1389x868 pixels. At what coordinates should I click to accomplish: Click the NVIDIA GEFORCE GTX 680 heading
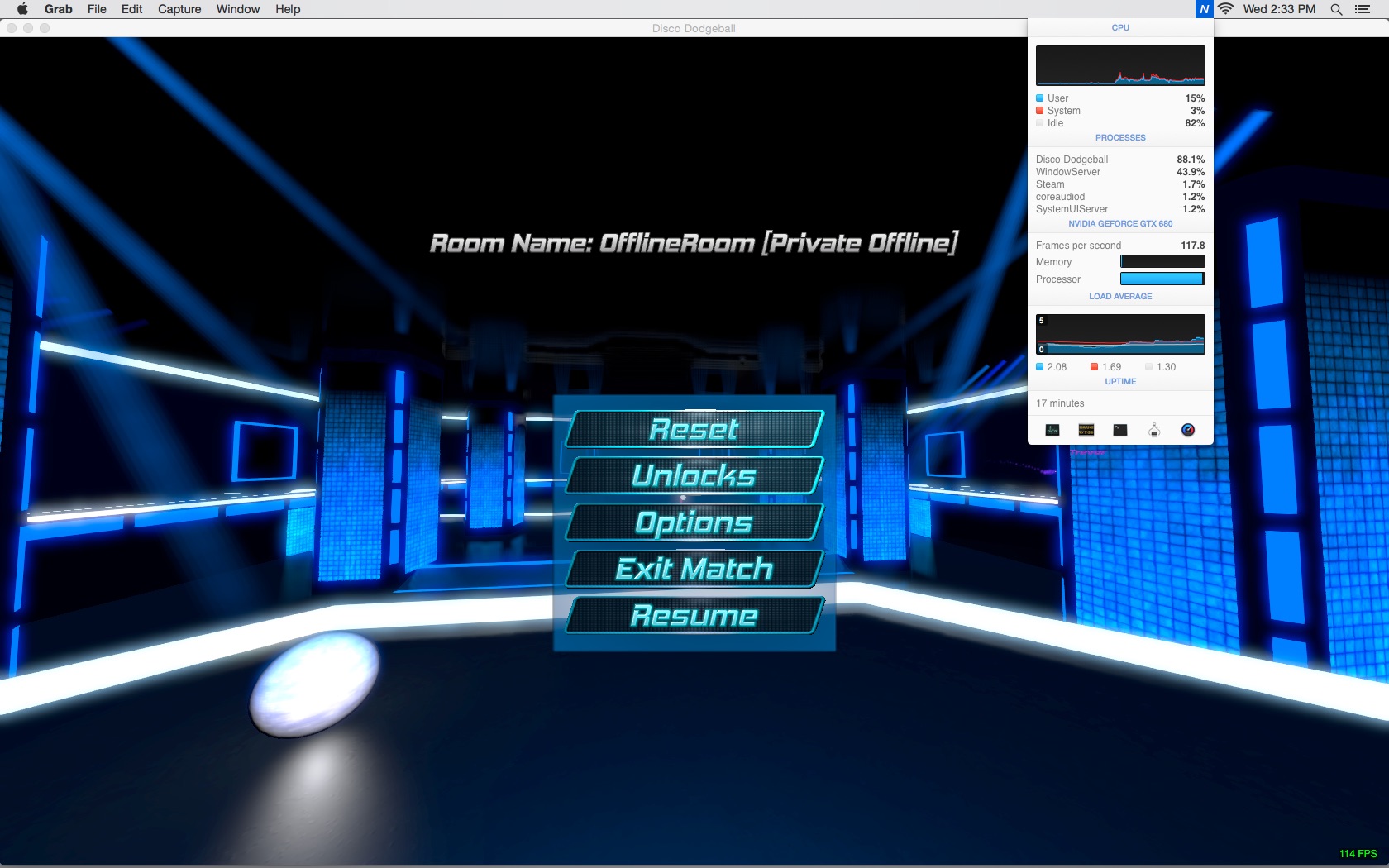tap(1120, 224)
